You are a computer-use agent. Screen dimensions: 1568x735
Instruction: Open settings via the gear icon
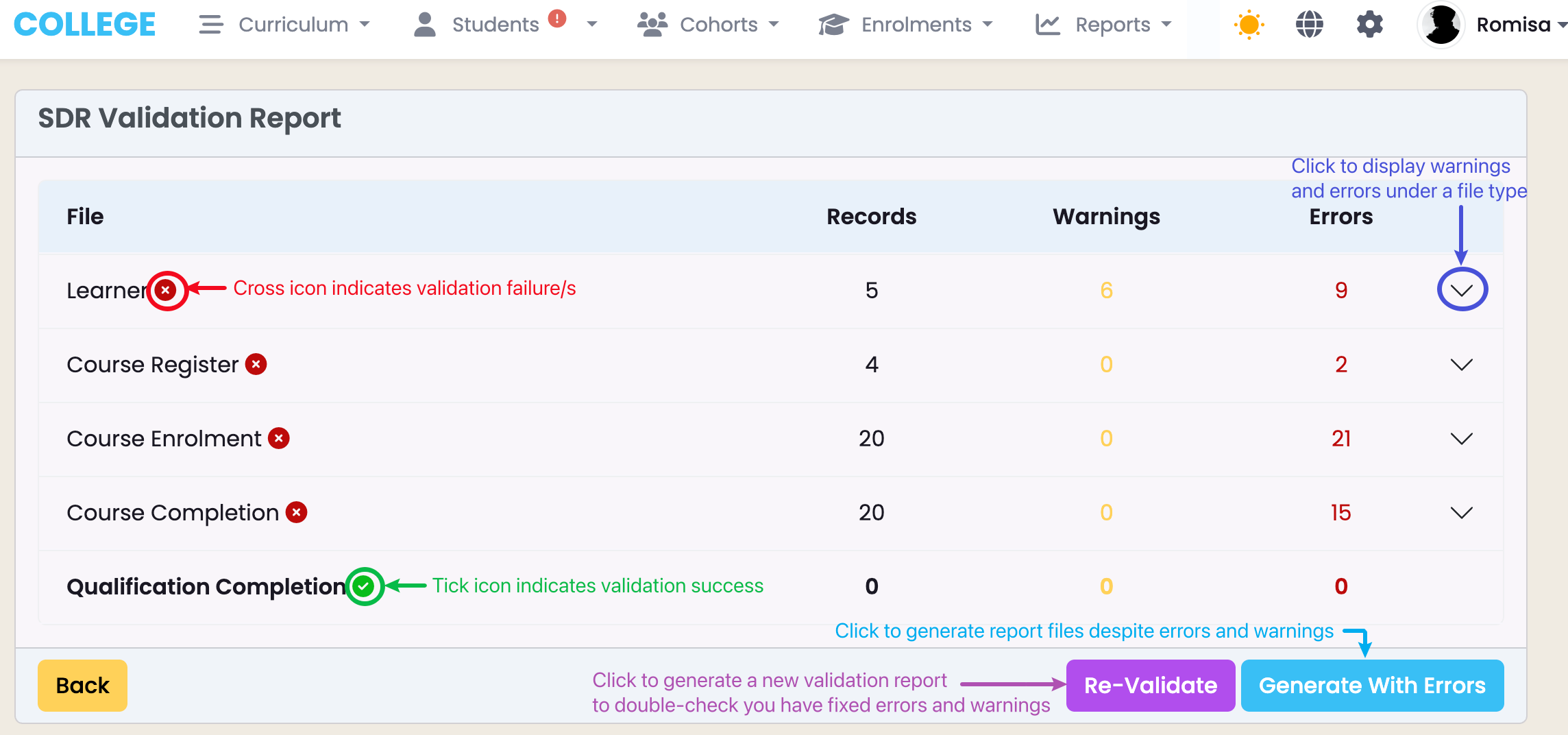click(1369, 25)
